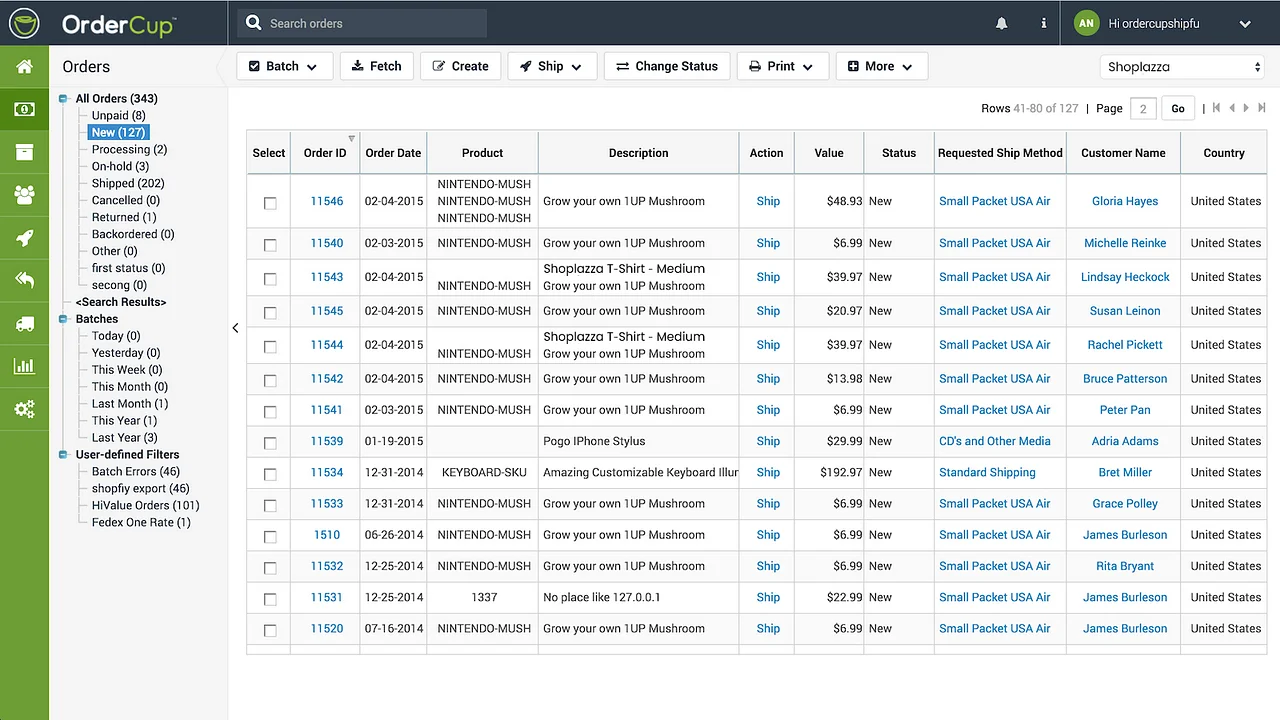The width and height of the screenshot is (1280, 720).
Task: Click the Ship link for order 11539
Action: pos(767,441)
